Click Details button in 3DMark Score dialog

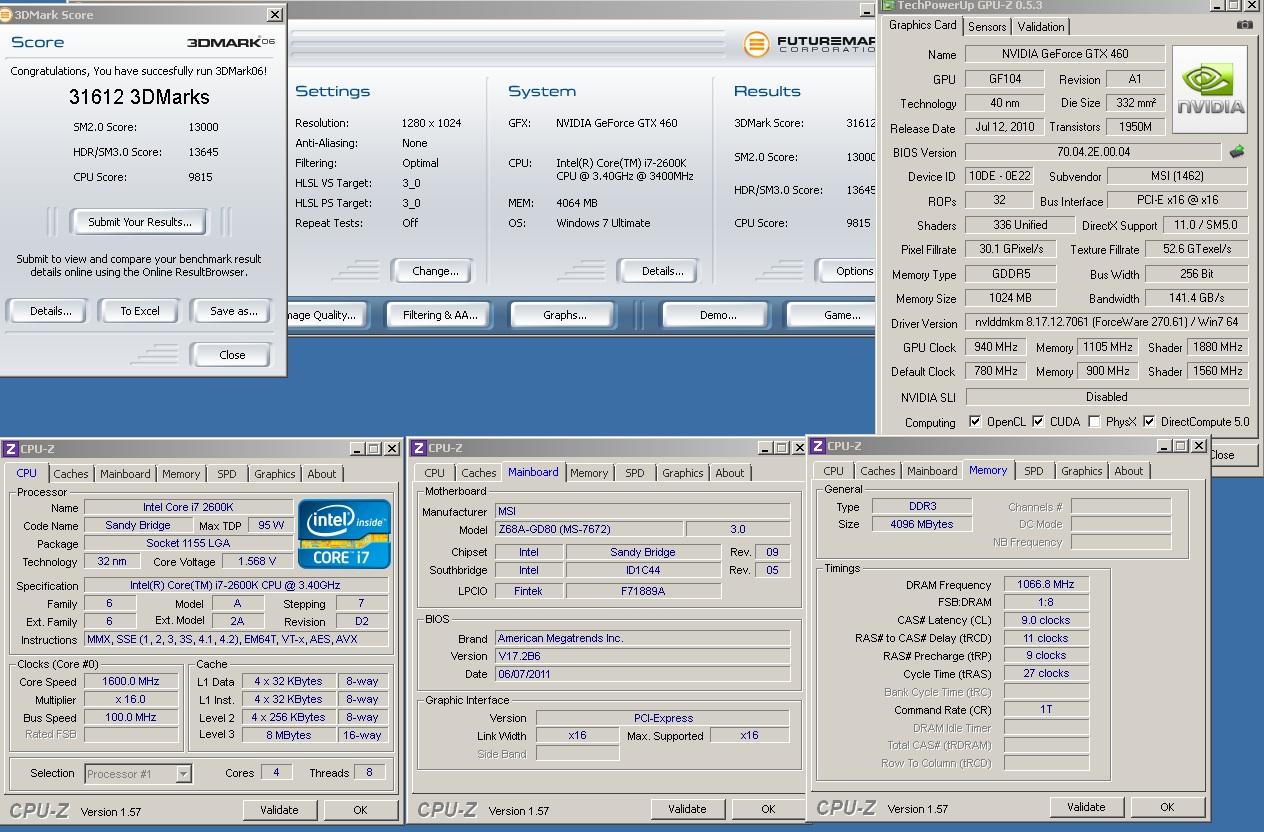pos(51,311)
